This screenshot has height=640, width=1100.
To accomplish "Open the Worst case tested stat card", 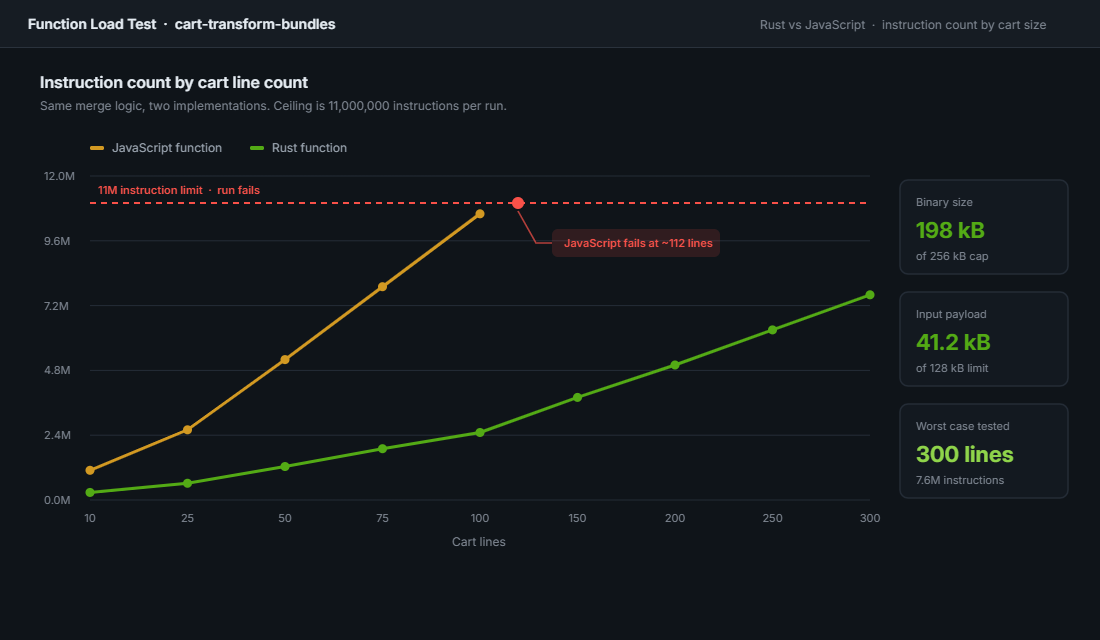I will [x=984, y=451].
